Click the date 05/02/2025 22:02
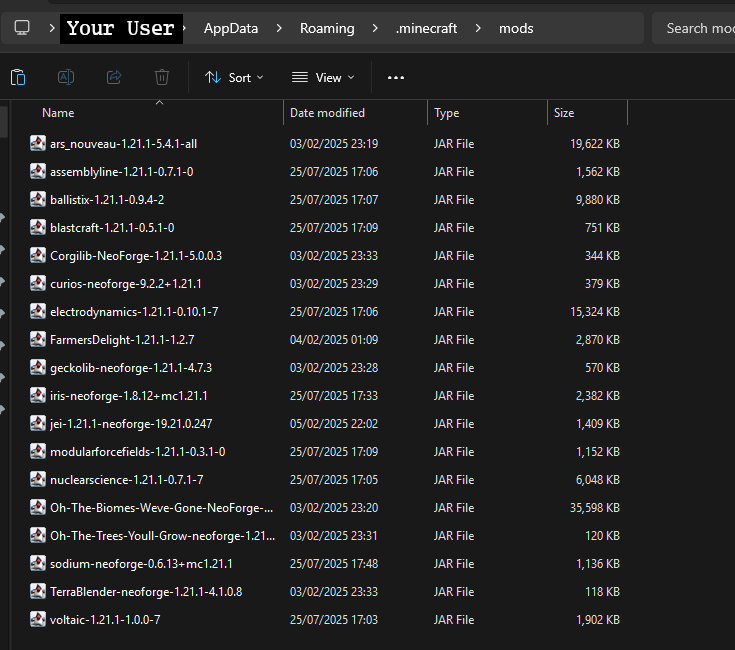The height and width of the screenshot is (650, 735). click(x=334, y=424)
